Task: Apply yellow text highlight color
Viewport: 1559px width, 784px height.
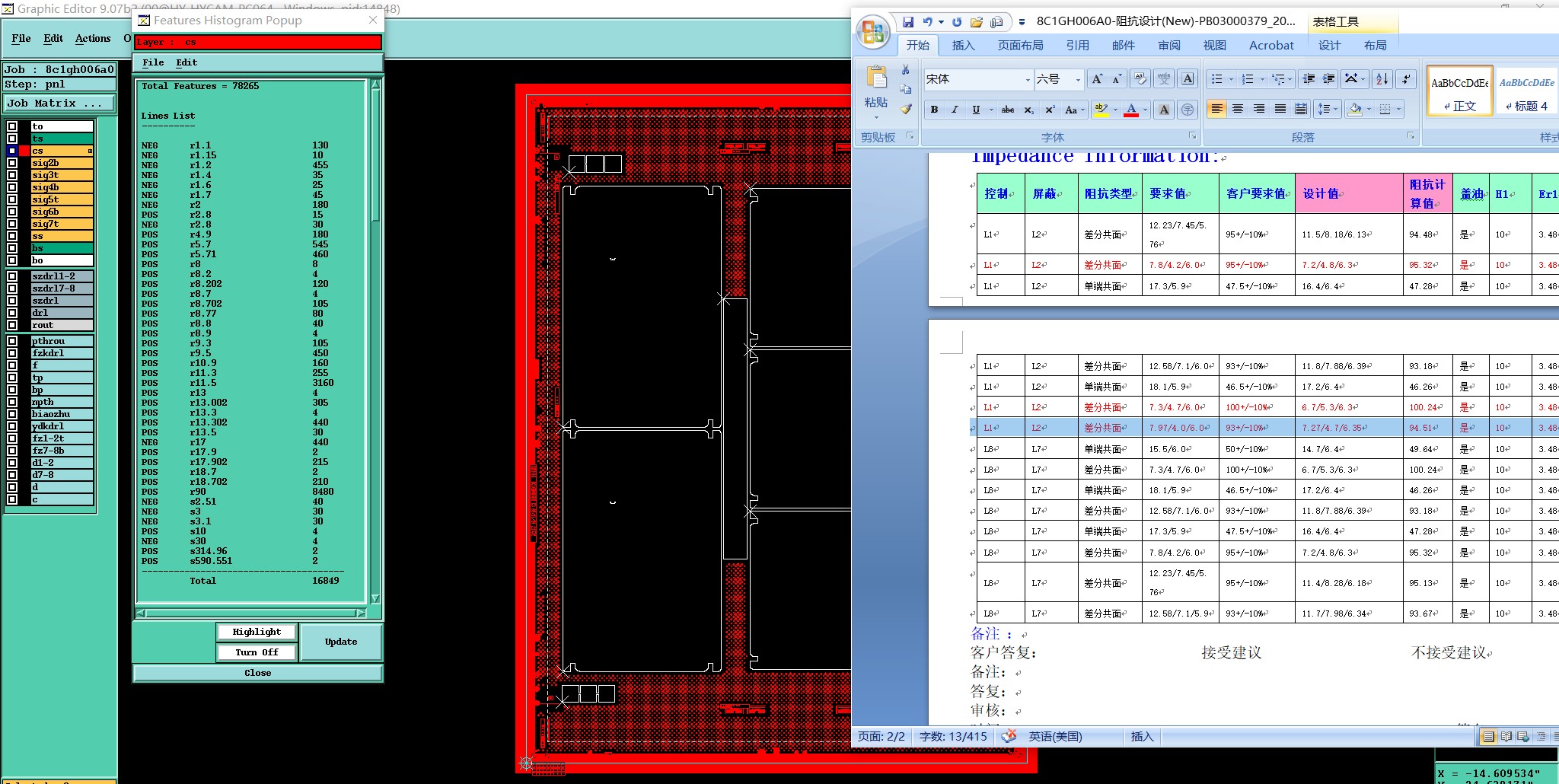Action: click(x=1101, y=110)
